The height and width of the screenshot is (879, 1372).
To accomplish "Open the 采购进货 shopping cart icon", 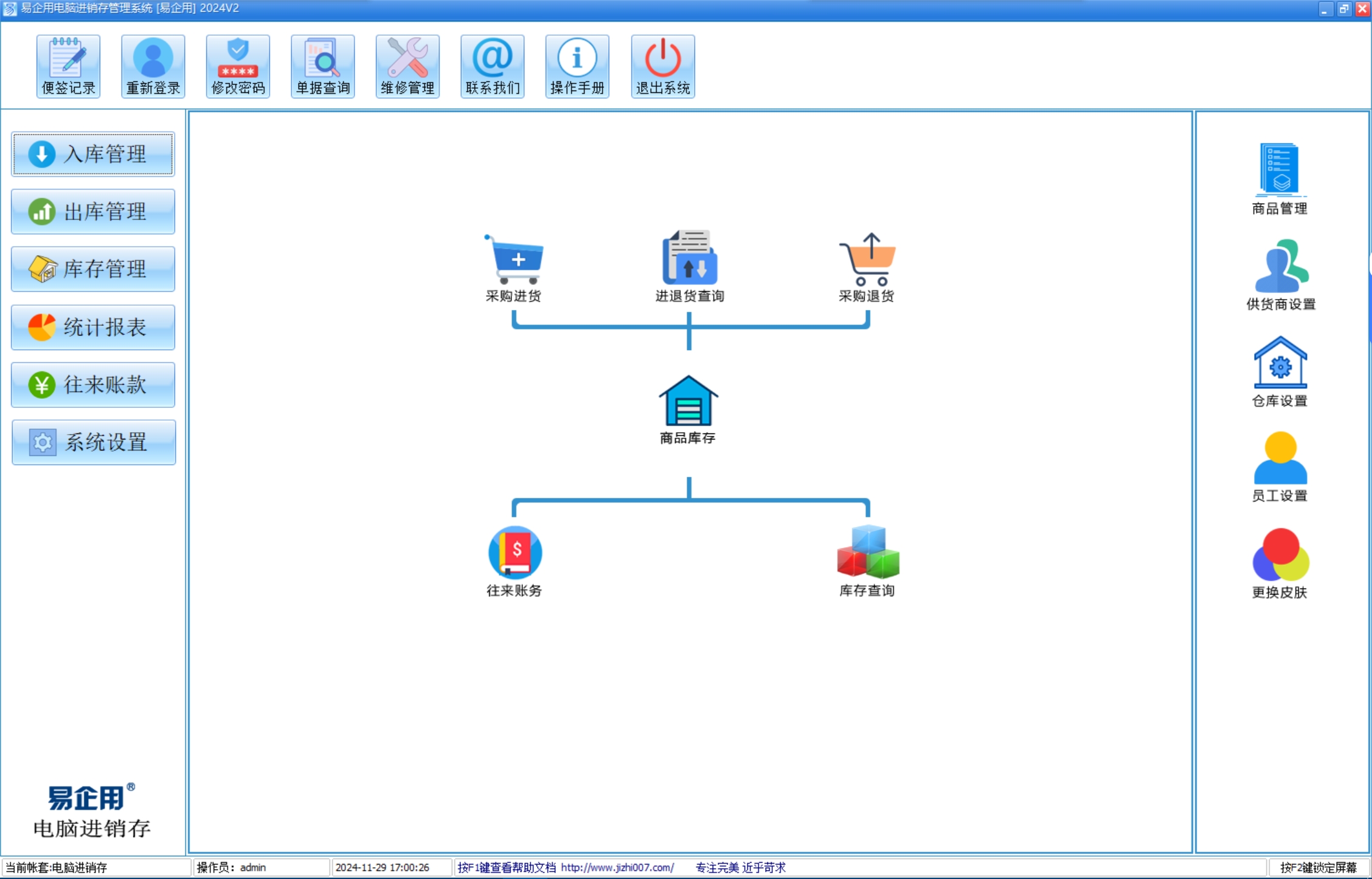I will pyautogui.click(x=514, y=260).
